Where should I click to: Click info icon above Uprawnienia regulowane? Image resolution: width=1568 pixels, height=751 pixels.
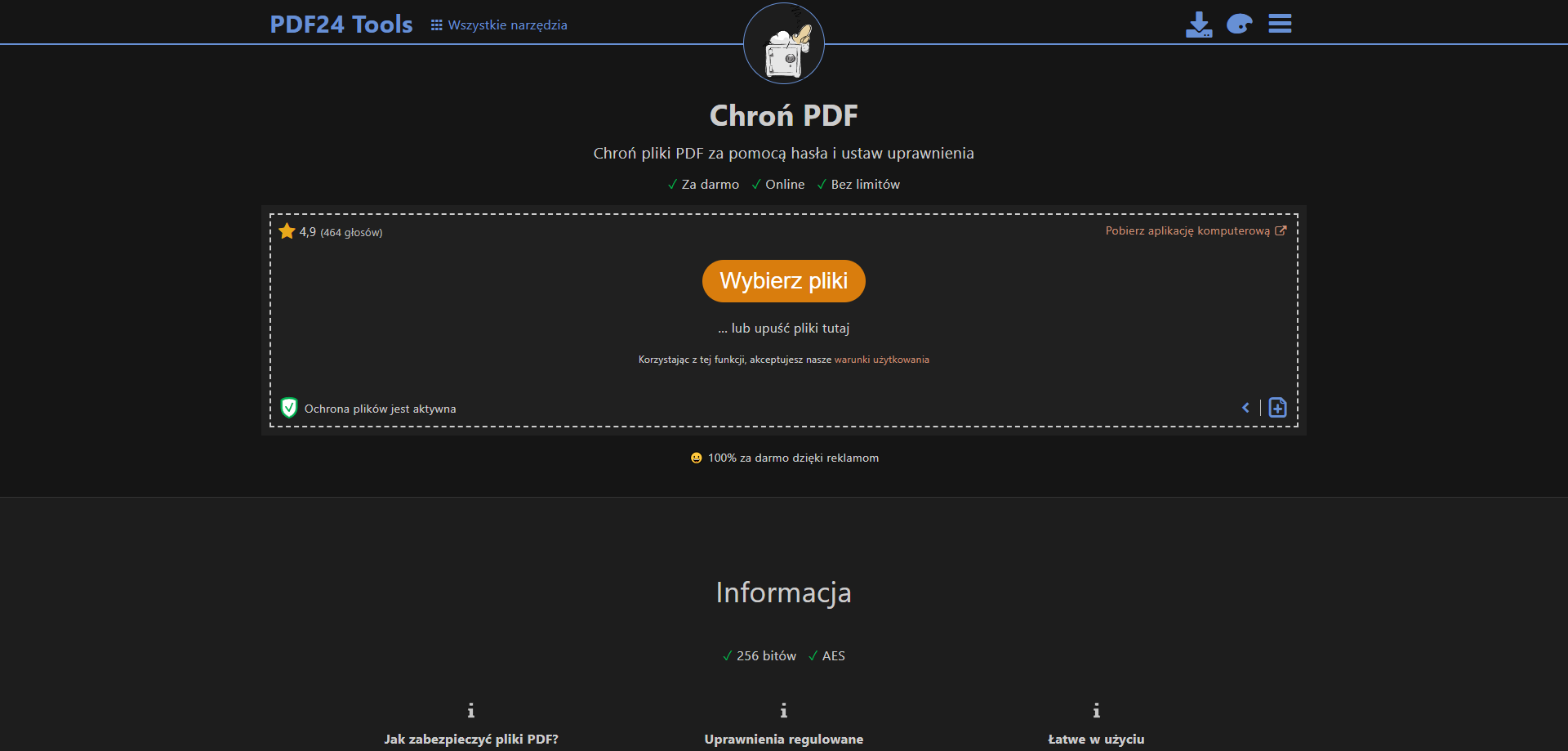point(783,711)
